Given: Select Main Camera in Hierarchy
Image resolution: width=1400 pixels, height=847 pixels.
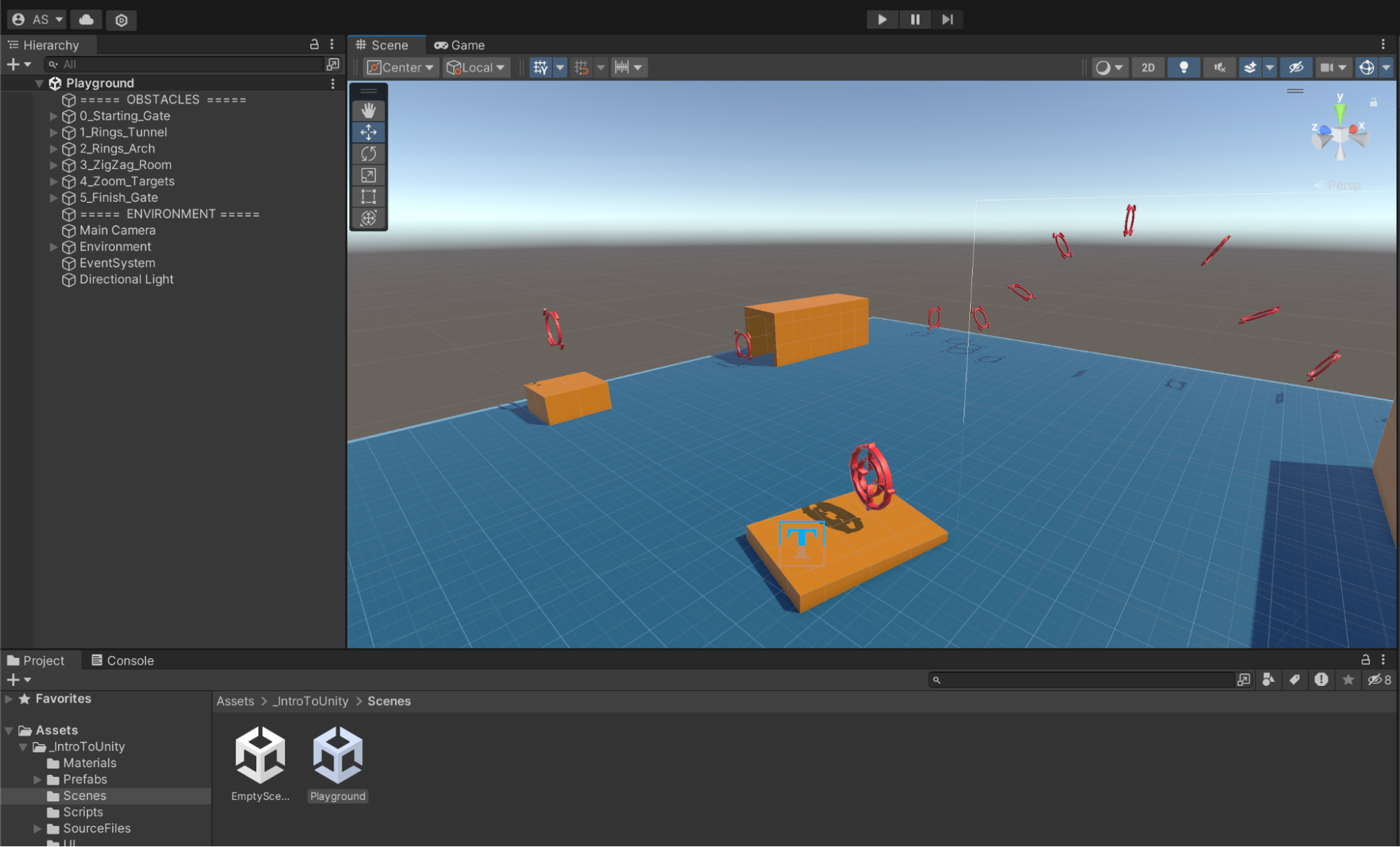Looking at the screenshot, I should tap(117, 230).
